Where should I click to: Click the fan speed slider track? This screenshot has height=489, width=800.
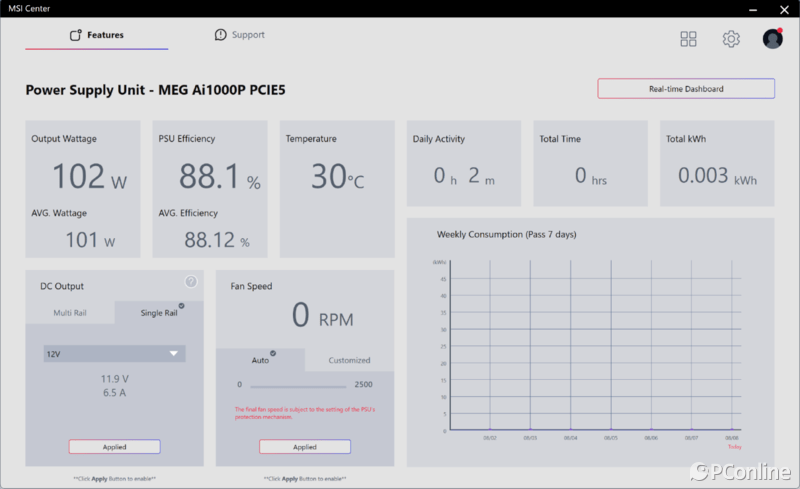point(298,386)
